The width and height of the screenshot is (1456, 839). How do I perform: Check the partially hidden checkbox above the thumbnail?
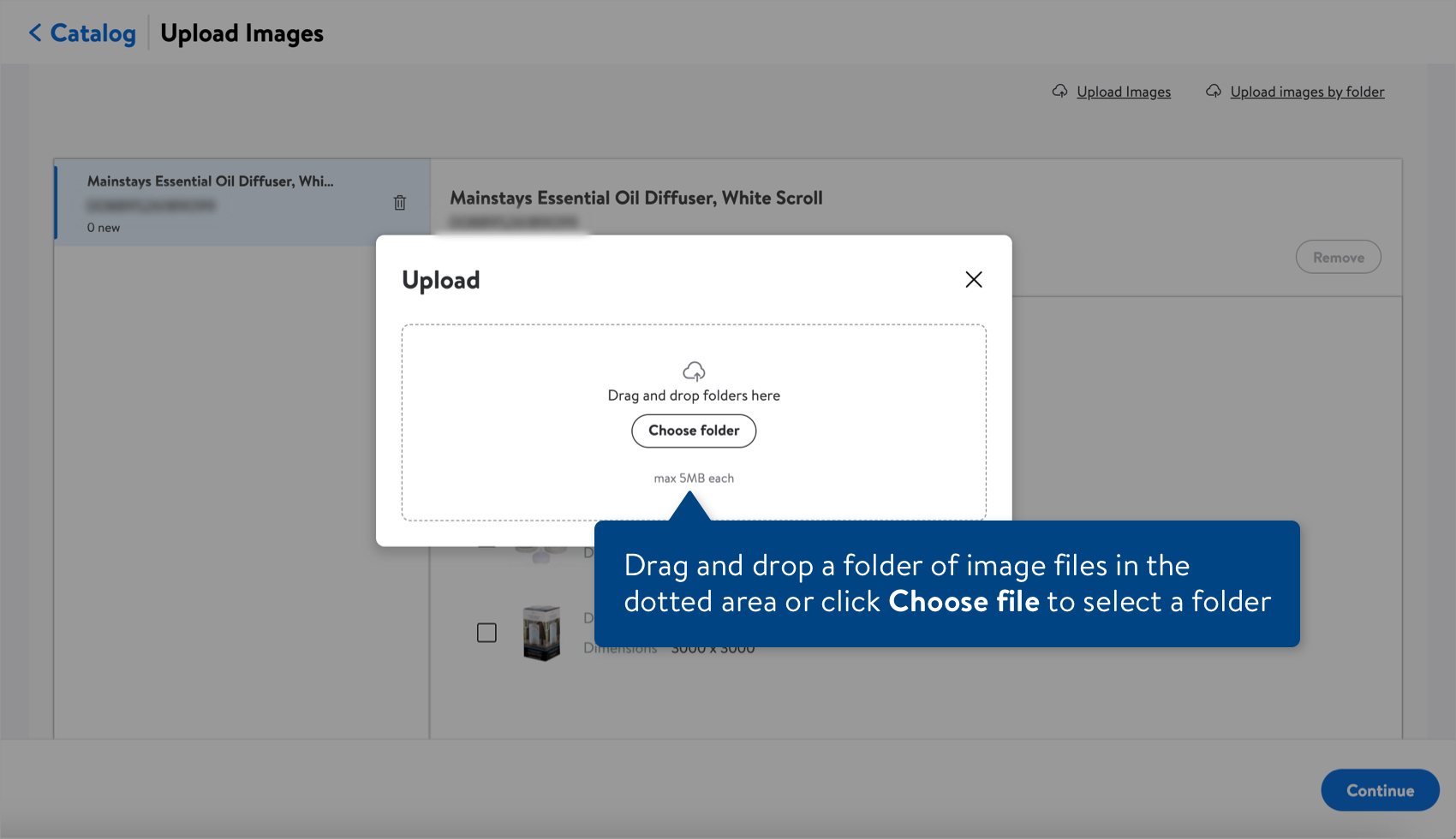pyautogui.click(x=486, y=545)
